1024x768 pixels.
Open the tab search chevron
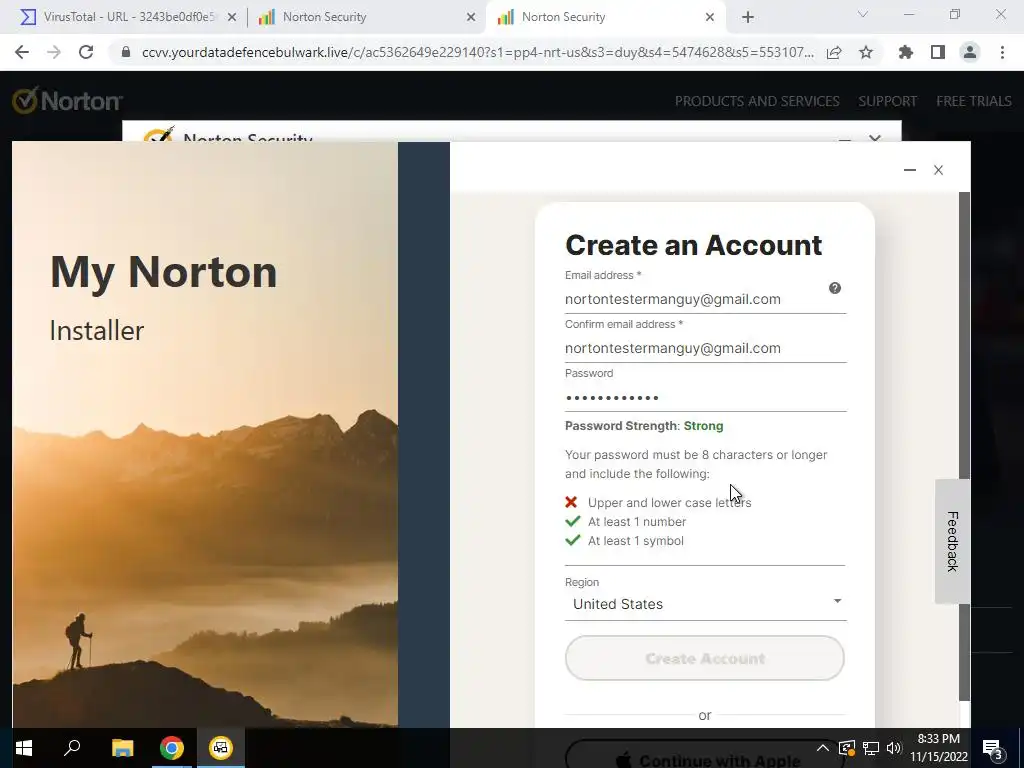pos(863,14)
